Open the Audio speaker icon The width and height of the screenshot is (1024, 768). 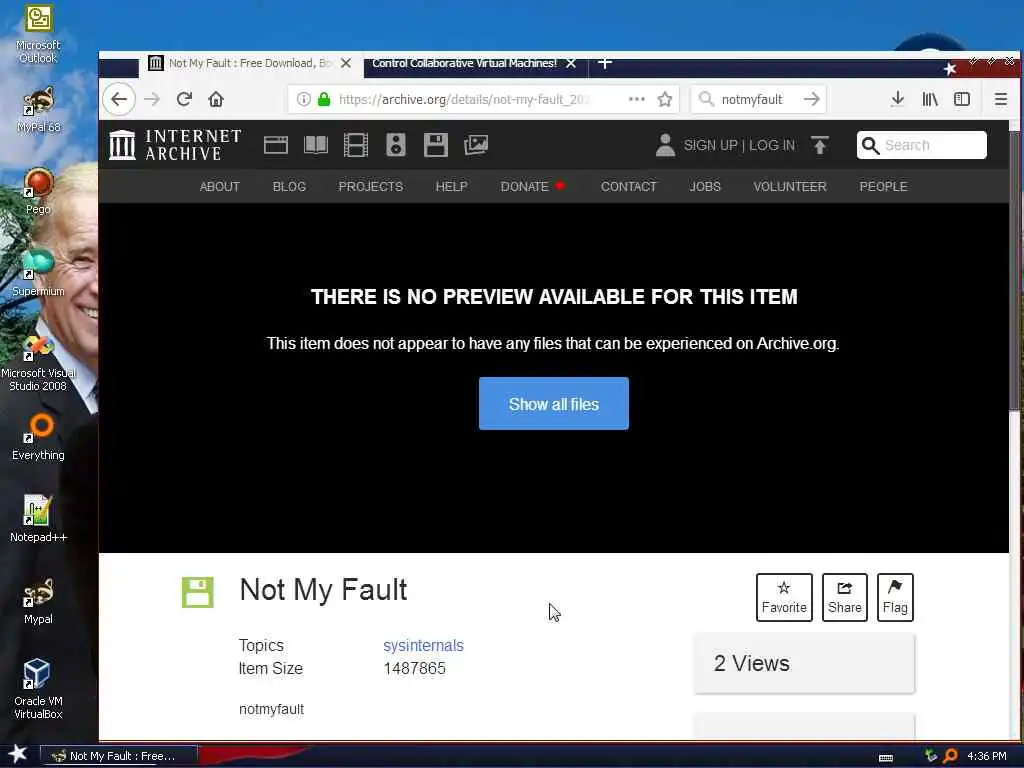click(396, 144)
